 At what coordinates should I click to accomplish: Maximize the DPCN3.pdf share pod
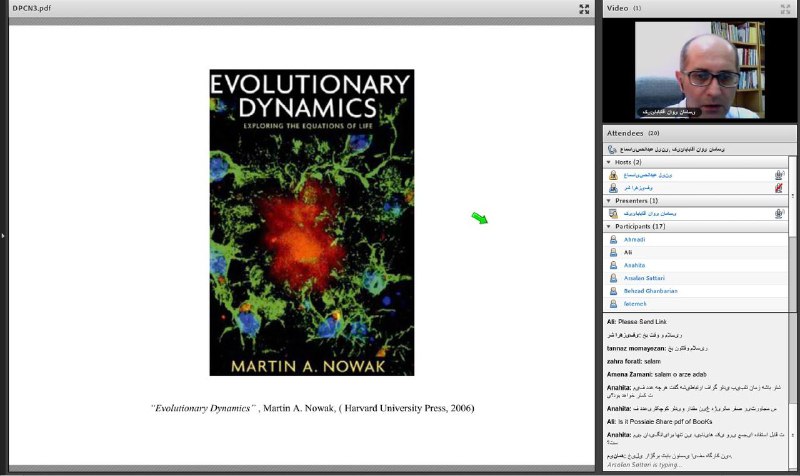(x=584, y=9)
